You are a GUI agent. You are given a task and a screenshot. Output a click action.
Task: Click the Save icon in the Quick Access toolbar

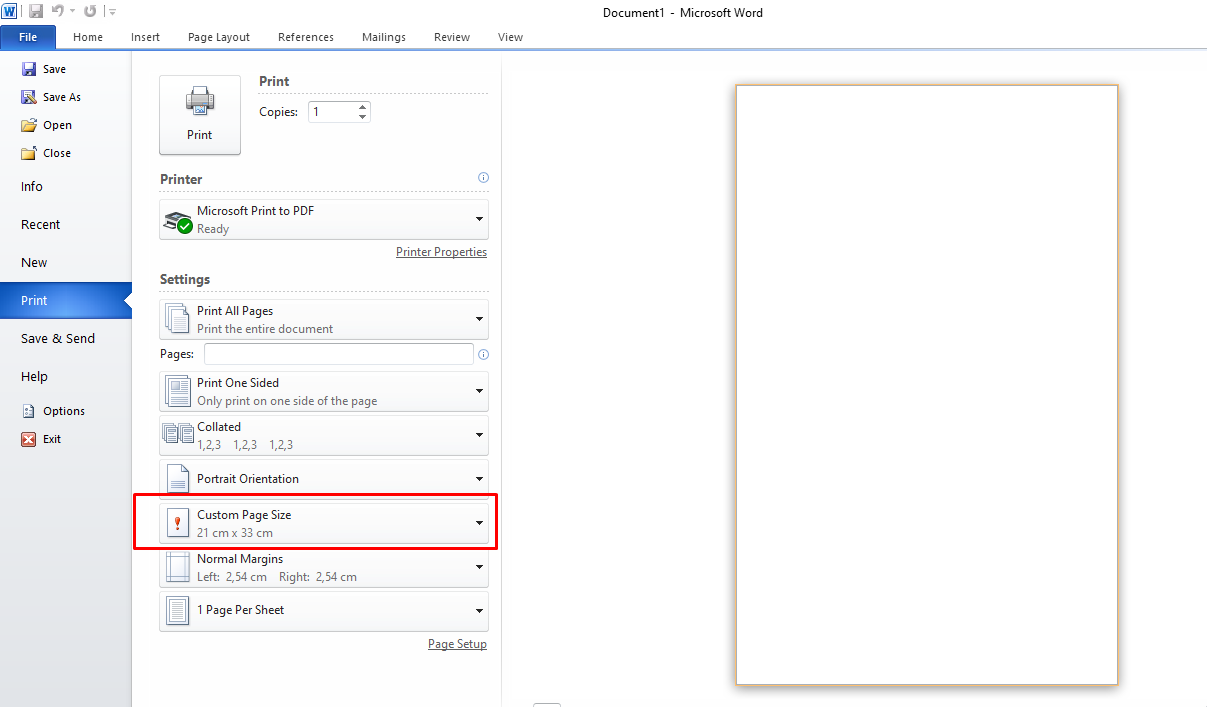point(36,11)
